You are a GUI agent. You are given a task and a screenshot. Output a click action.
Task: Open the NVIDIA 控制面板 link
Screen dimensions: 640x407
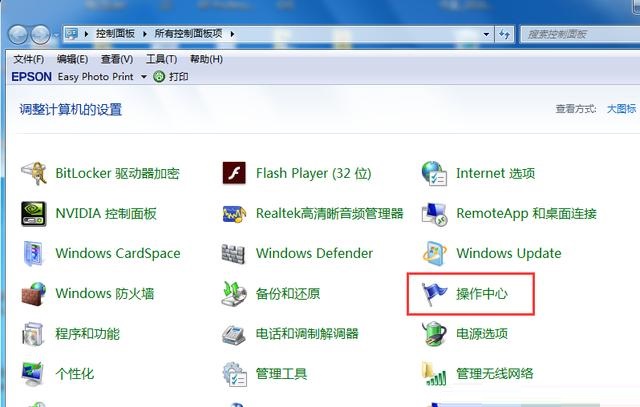click(106, 214)
